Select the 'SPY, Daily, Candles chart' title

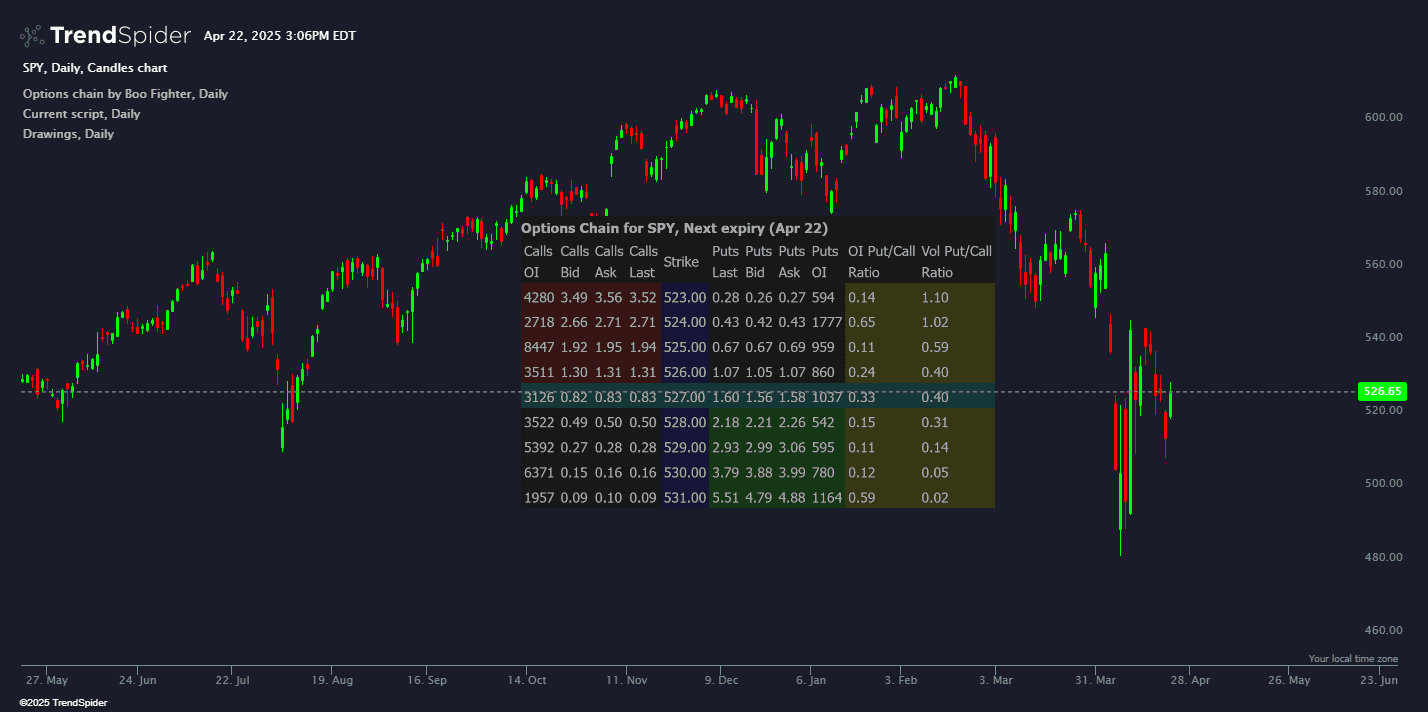pyautogui.click(x=95, y=68)
